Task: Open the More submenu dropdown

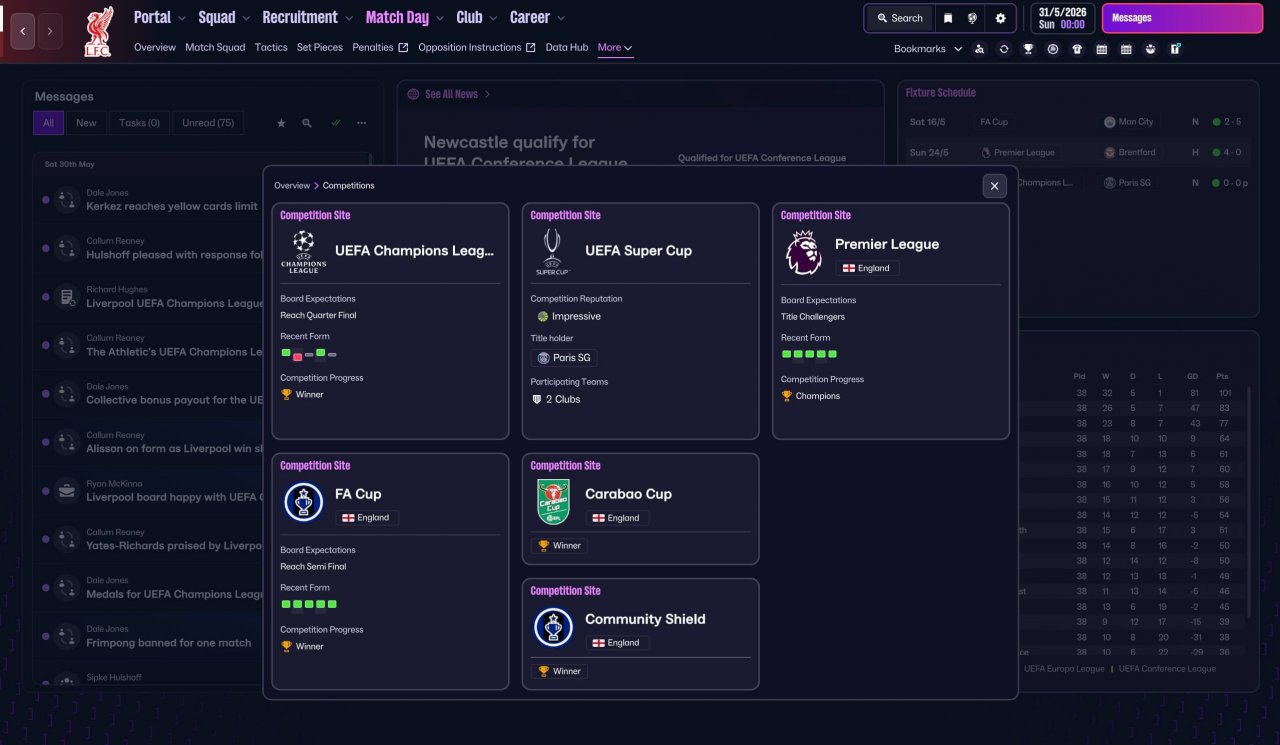Action: (615, 48)
